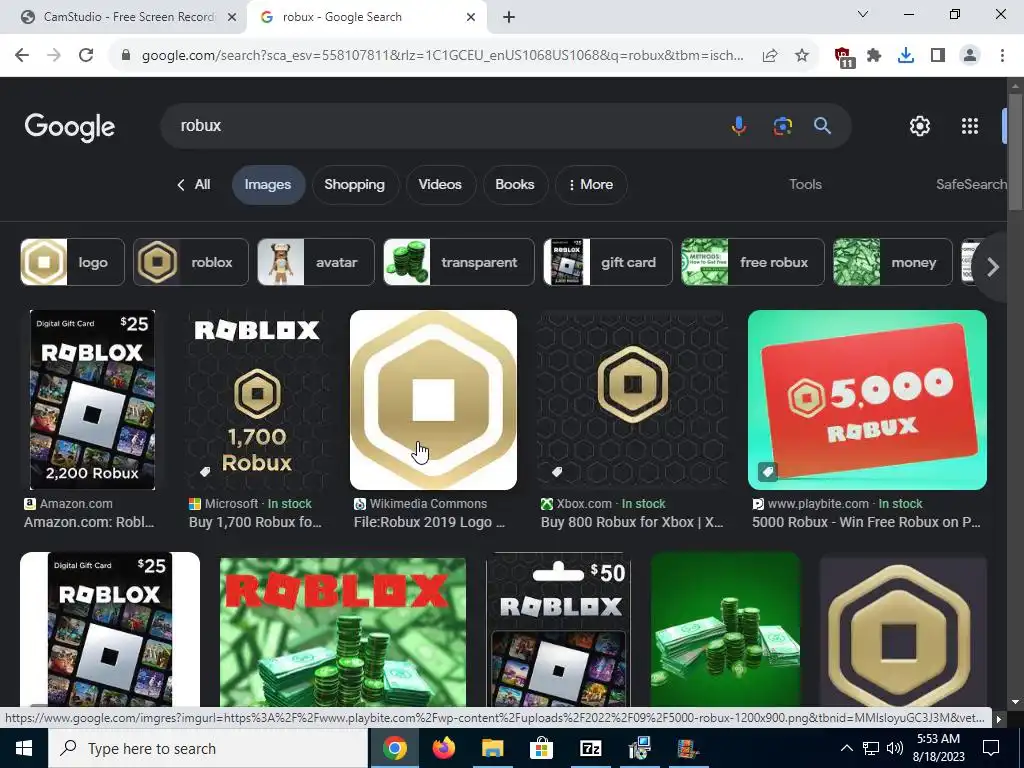The height and width of the screenshot is (768, 1024).
Task: Open the 5,000 Robux red card image
Action: pyautogui.click(x=867, y=400)
